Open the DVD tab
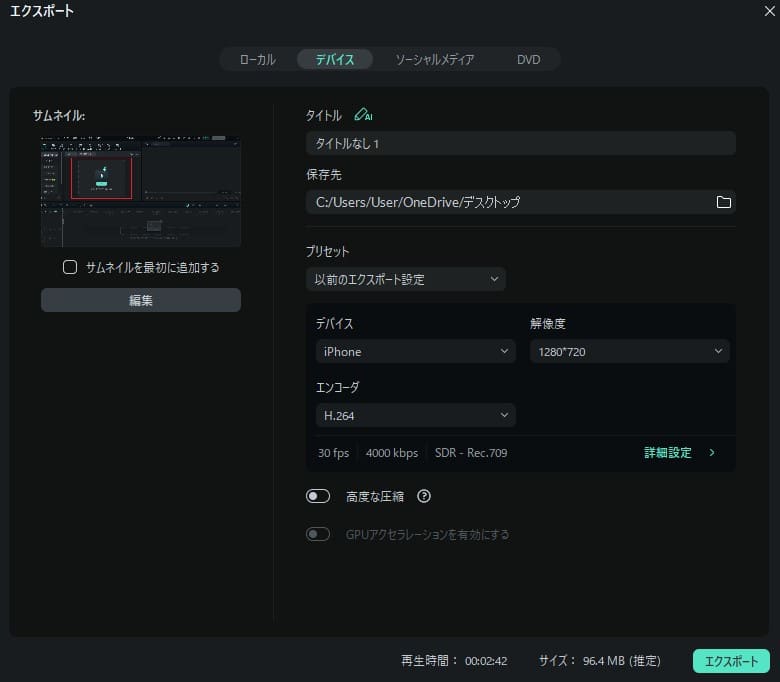The width and height of the screenshot is (780, 682). click(528, 60)
